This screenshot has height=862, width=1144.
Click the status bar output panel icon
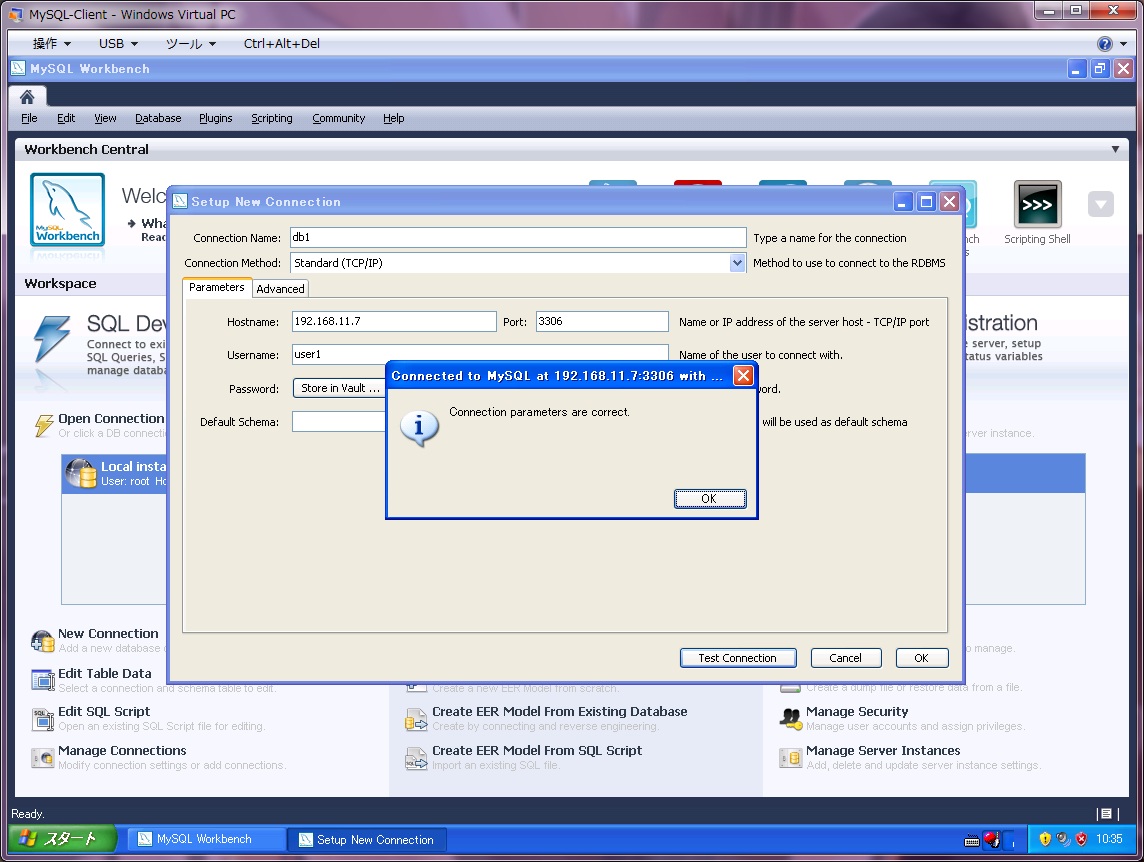click(x=1106, y=814)
